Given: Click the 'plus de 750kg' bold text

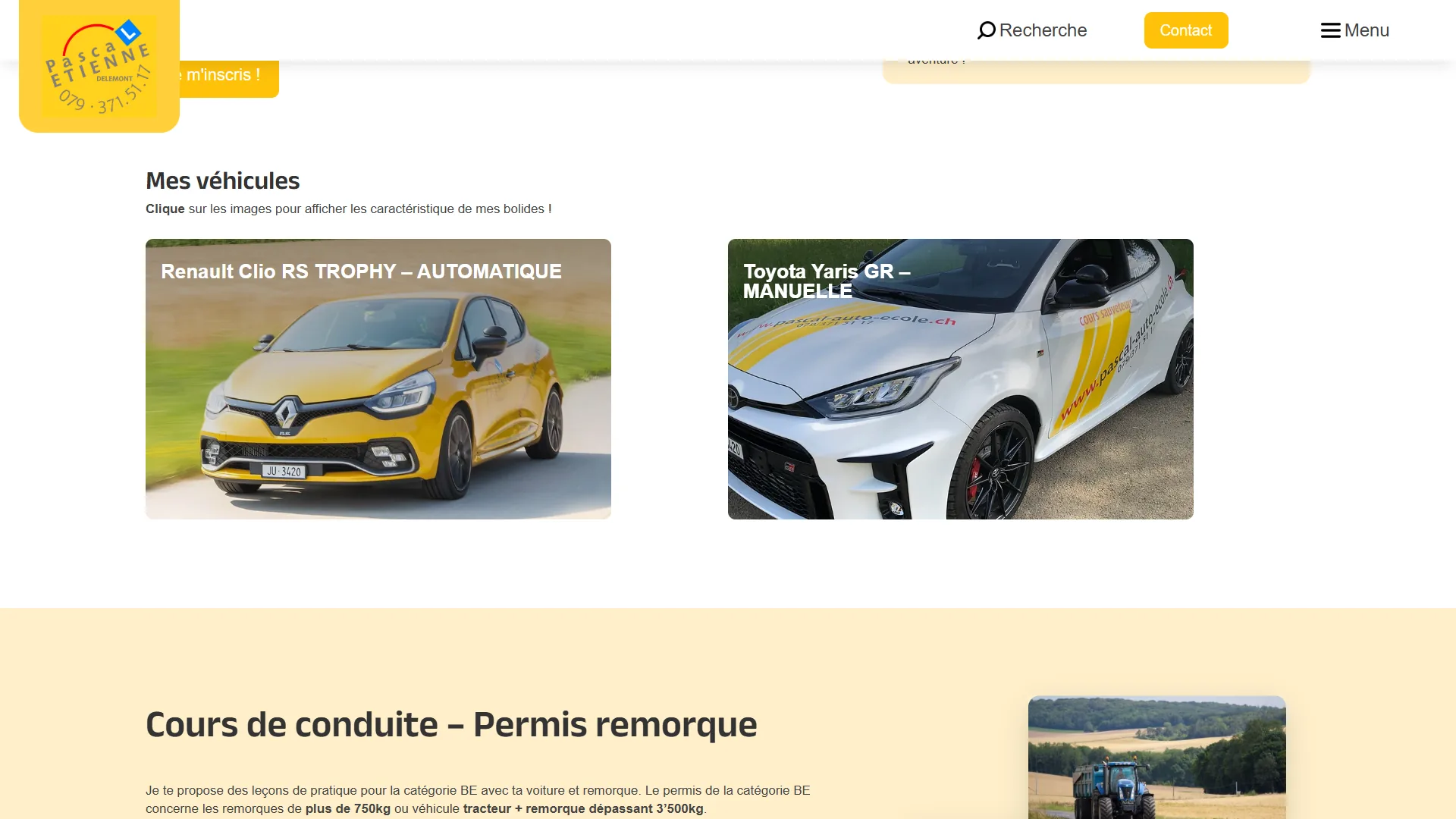Looking at the screenshot, I should point(348,808).
